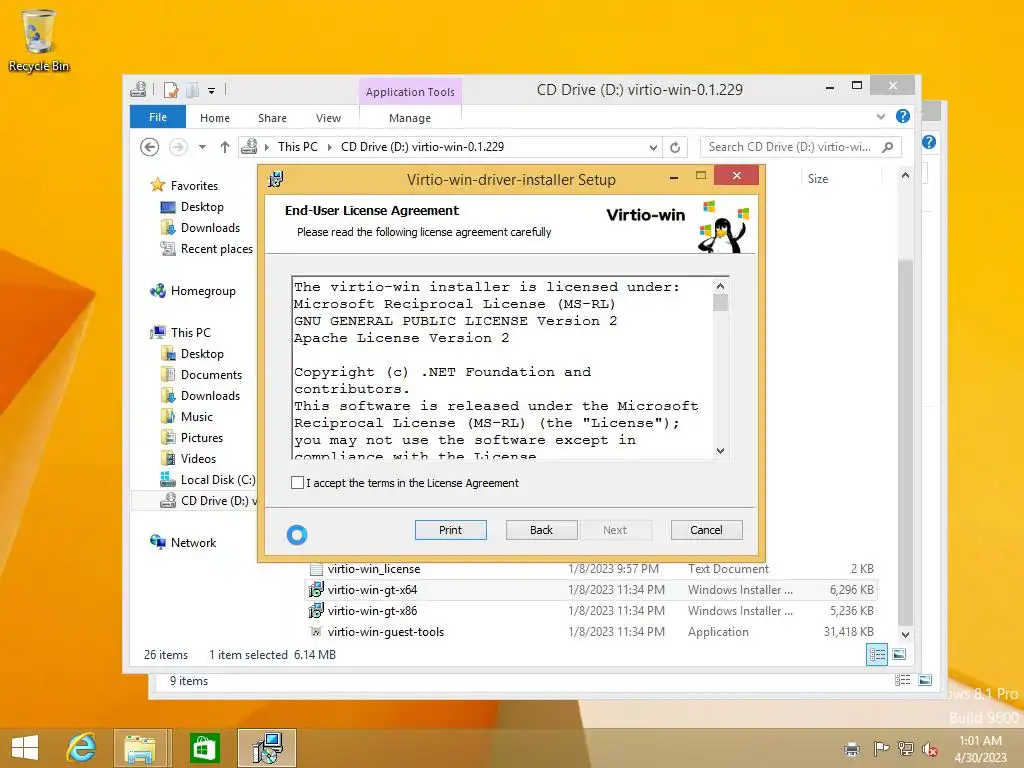Switch to Large icons view layout
This screenshot has width=1024, height=768.
pos(899,654)
